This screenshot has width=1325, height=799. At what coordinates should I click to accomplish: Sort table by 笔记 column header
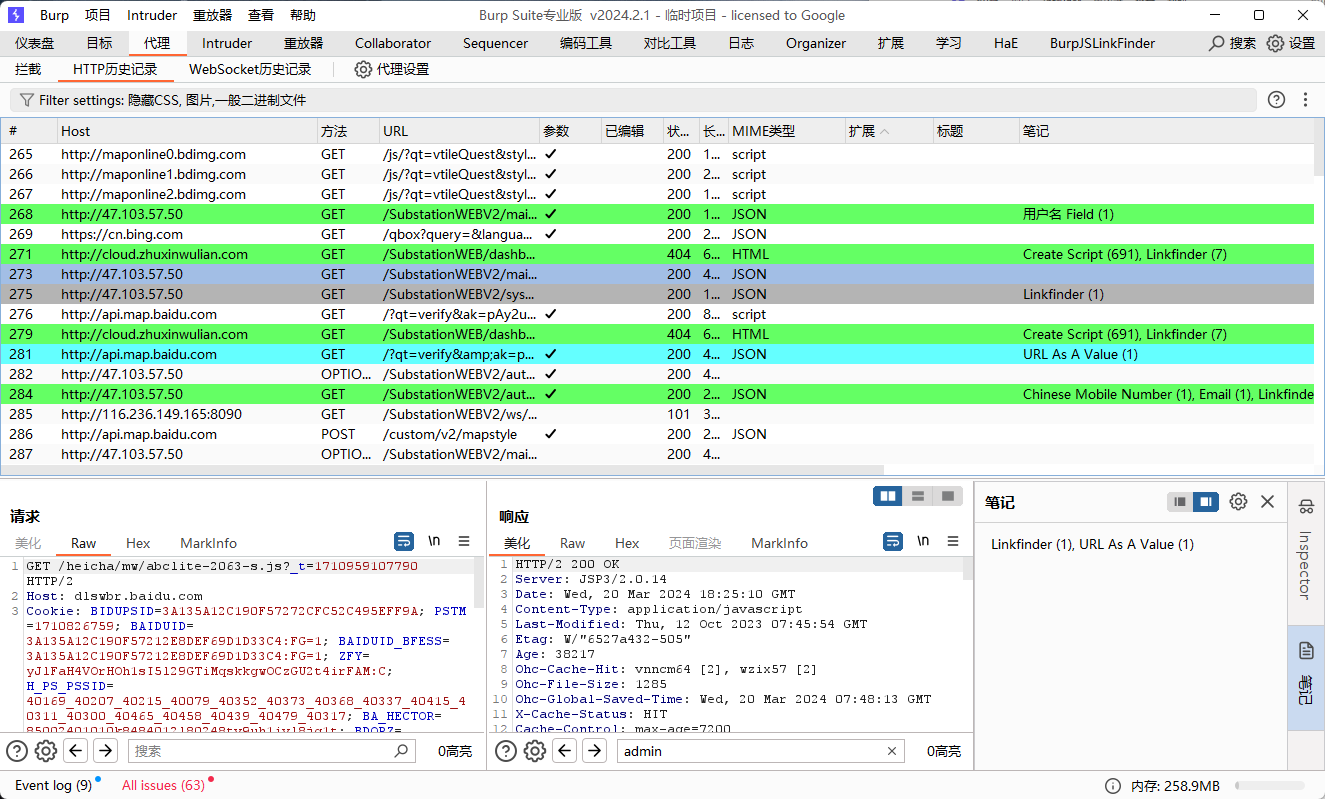coord(1165,131)
